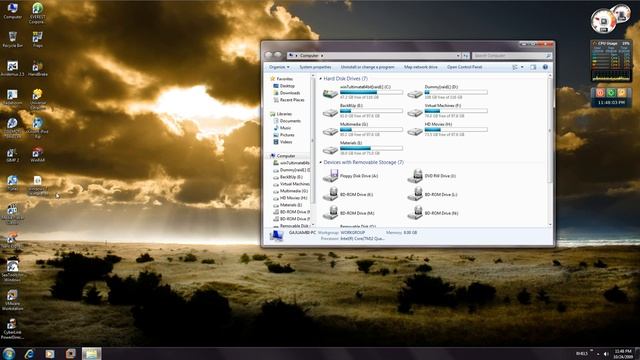This screenshot has width=640, height=360.
Task: Click the volume tray icon
Action: (x=606, y=354)
